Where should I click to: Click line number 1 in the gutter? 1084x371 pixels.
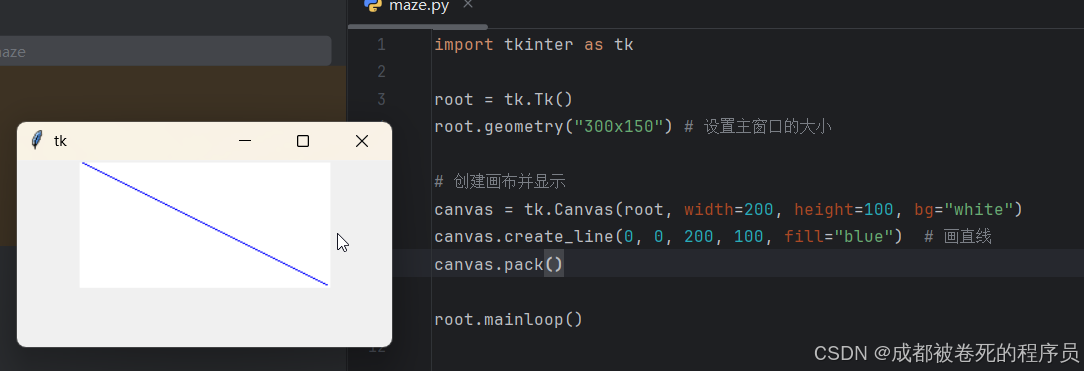(x=381, y=45)
